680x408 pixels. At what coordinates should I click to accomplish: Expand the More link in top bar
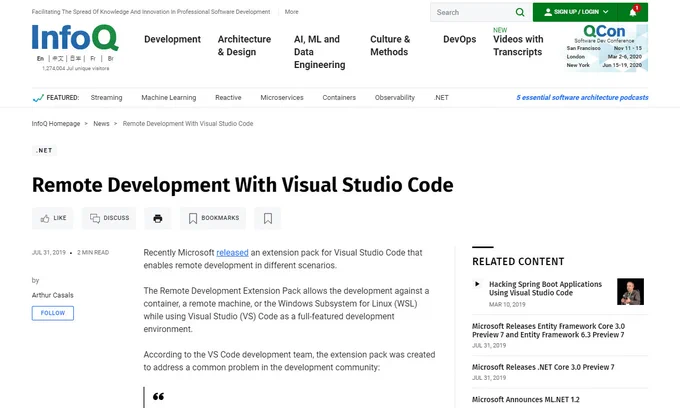pyautogui.click(x=291, y=12)
